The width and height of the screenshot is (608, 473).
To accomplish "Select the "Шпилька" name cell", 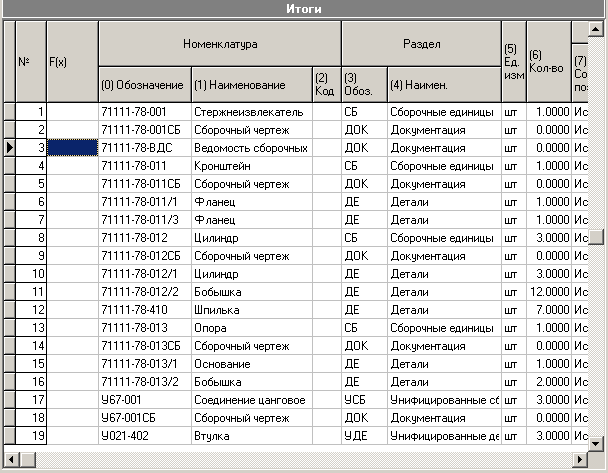I will coord(250,310).
